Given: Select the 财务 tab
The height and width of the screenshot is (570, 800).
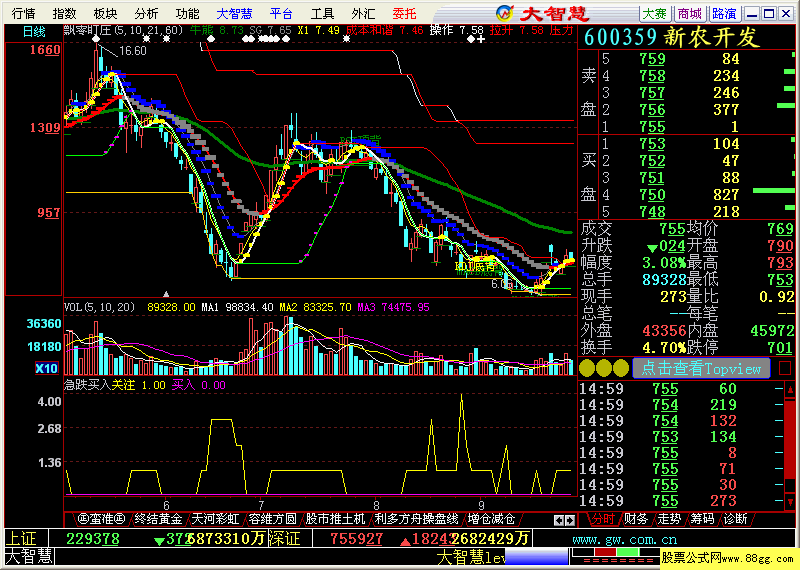Looking at the screenshot, I should coord(636,519).
